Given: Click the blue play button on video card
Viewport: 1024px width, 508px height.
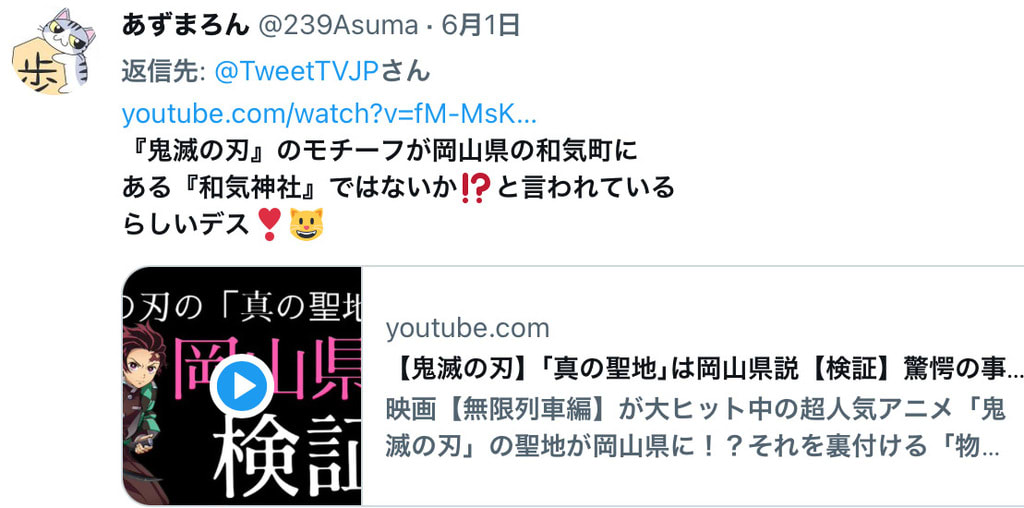Looking at the screenshot, I should pyautogui.click(x=242, y=386).
